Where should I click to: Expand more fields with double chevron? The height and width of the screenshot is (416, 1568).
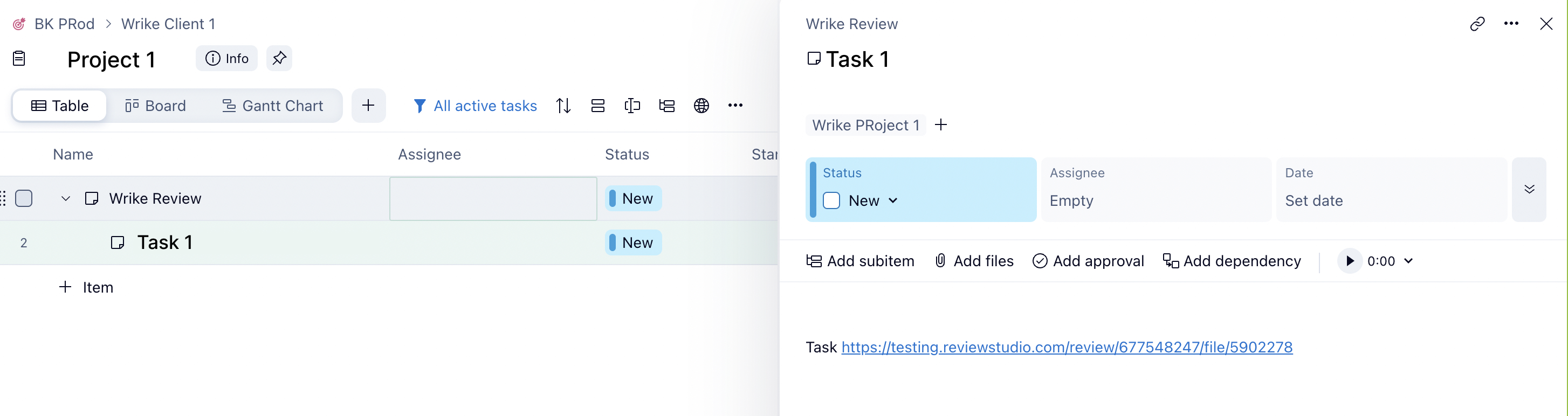point(1529,190)
